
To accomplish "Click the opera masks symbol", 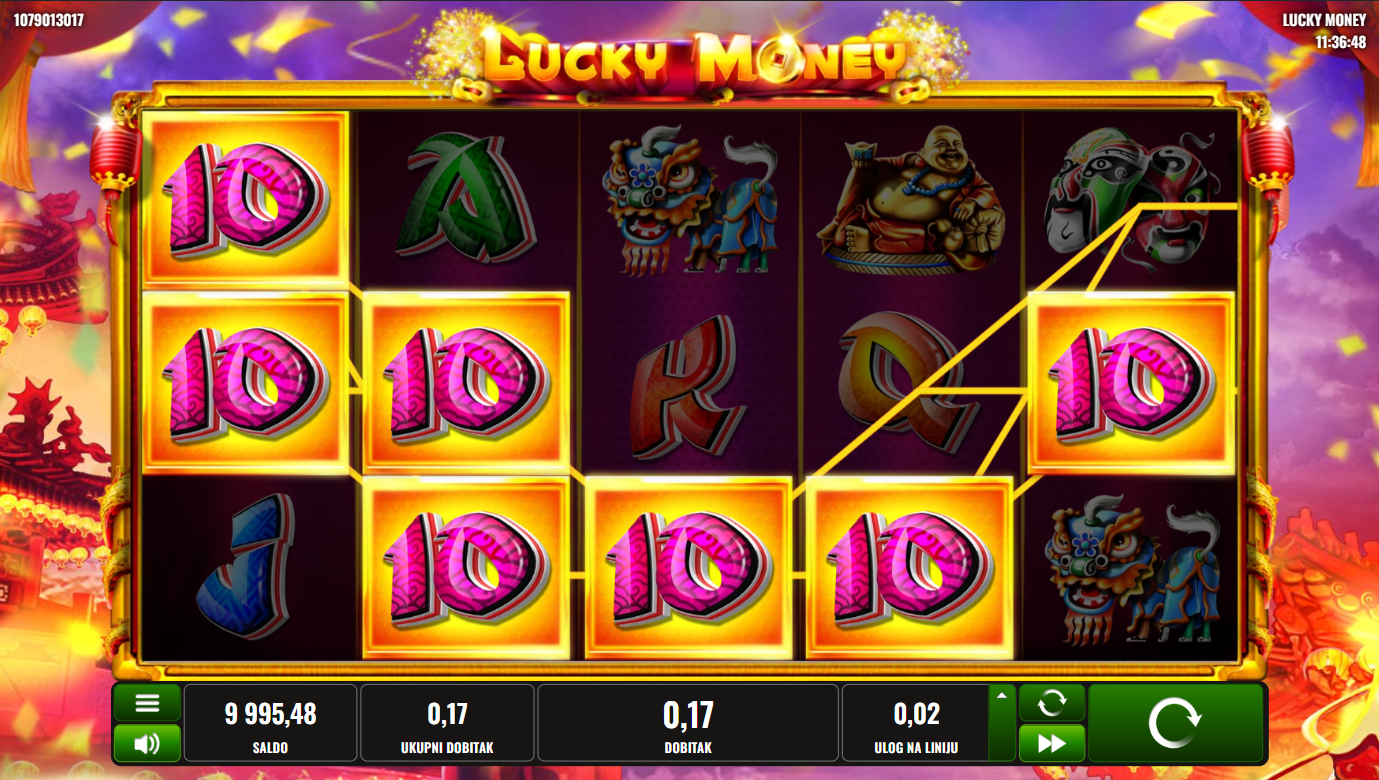I will point(1132,200).
